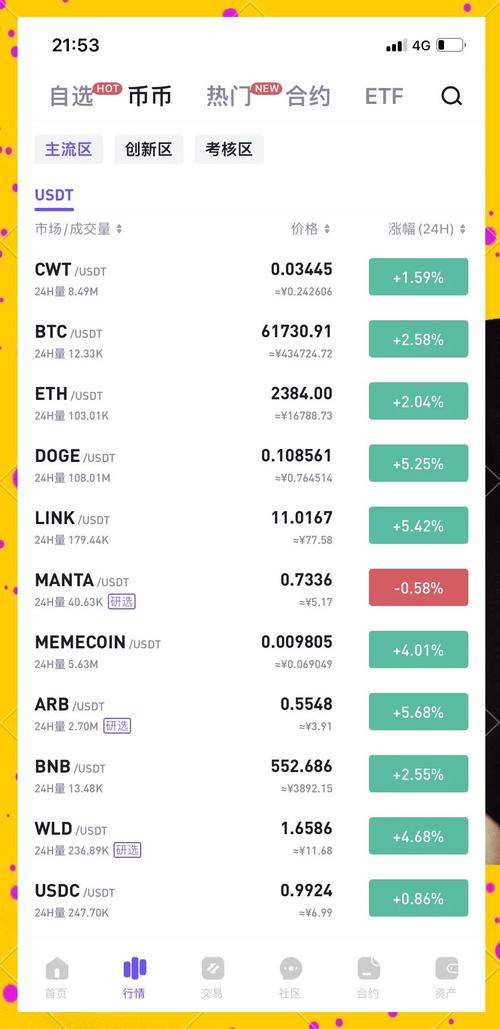Image resolution: width=500 pixels, height=1029 pixels.
Task: Open 资产 wallet icon in bottom bar
Action: point(446,968)
